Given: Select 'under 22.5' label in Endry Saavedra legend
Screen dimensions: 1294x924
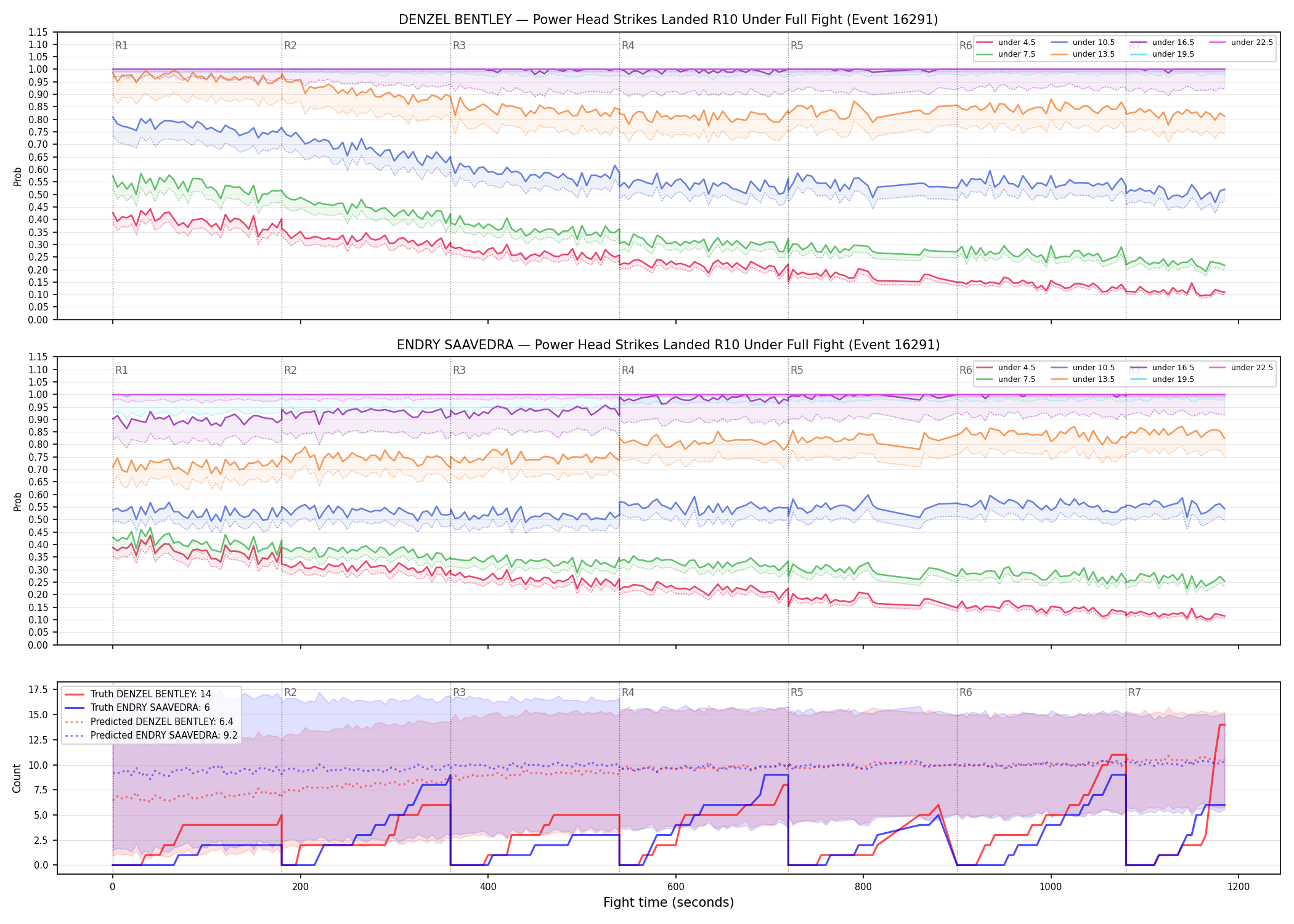Looking at the screenshot, I should pyautogui.click(x=1252, y=368).
